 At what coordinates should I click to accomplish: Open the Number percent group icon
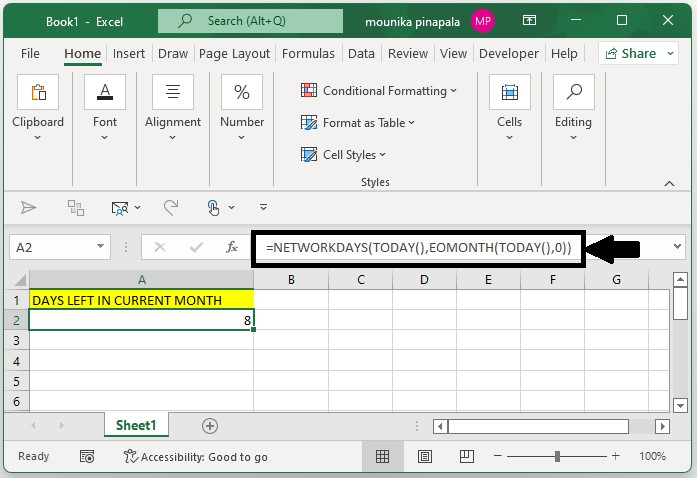242,92
